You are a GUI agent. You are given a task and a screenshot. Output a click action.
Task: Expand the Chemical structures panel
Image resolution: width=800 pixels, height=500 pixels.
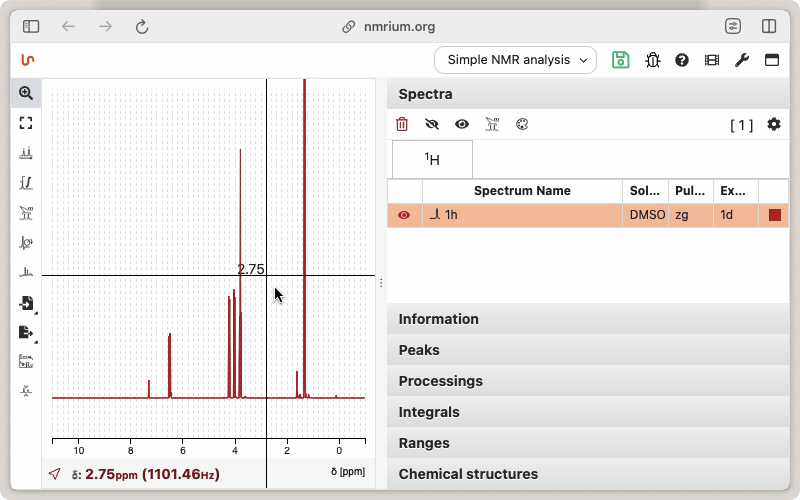click(468, 474)
